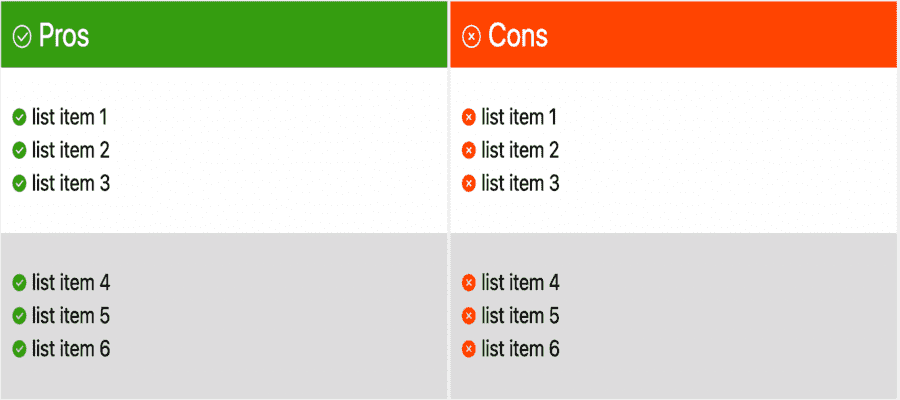Click Cons text 'list item 3'
Viewport: 900px width, 400px height.
(x=520, y=184)
